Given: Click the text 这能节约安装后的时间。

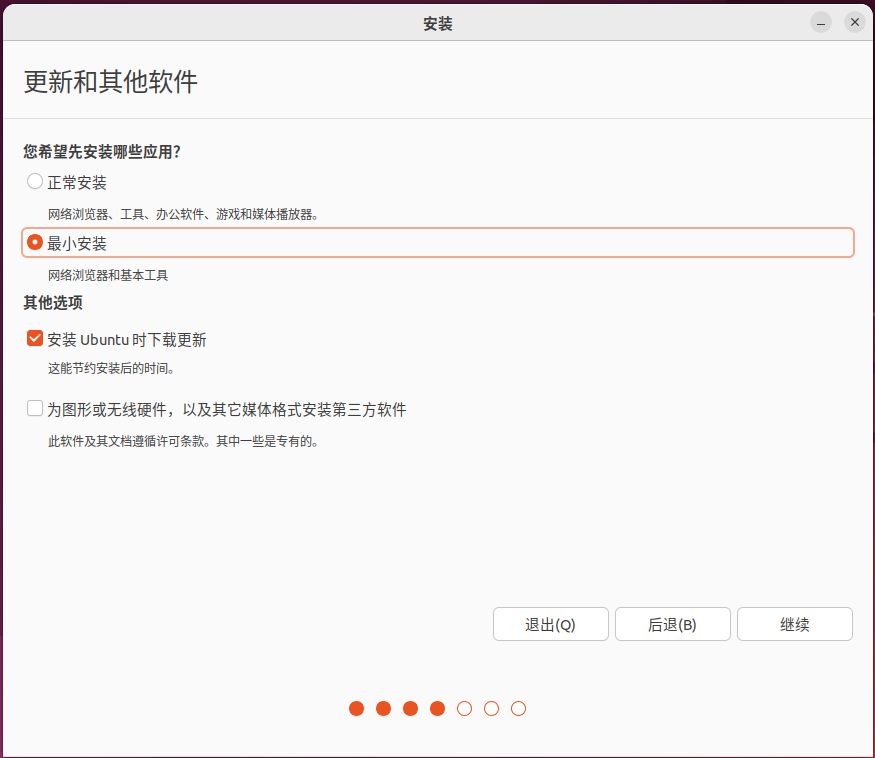Looking at the screenshot, I should [111, 368].
